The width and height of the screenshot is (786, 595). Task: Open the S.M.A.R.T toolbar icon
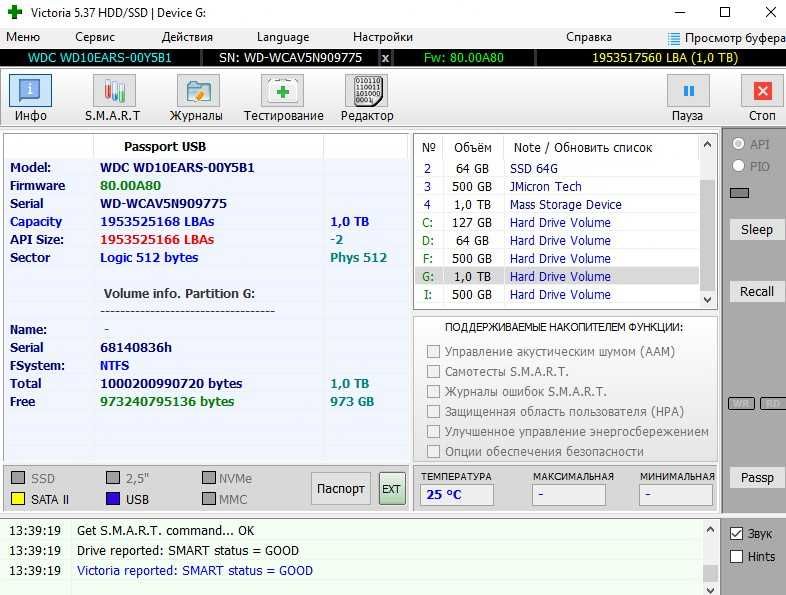point(114,91)
